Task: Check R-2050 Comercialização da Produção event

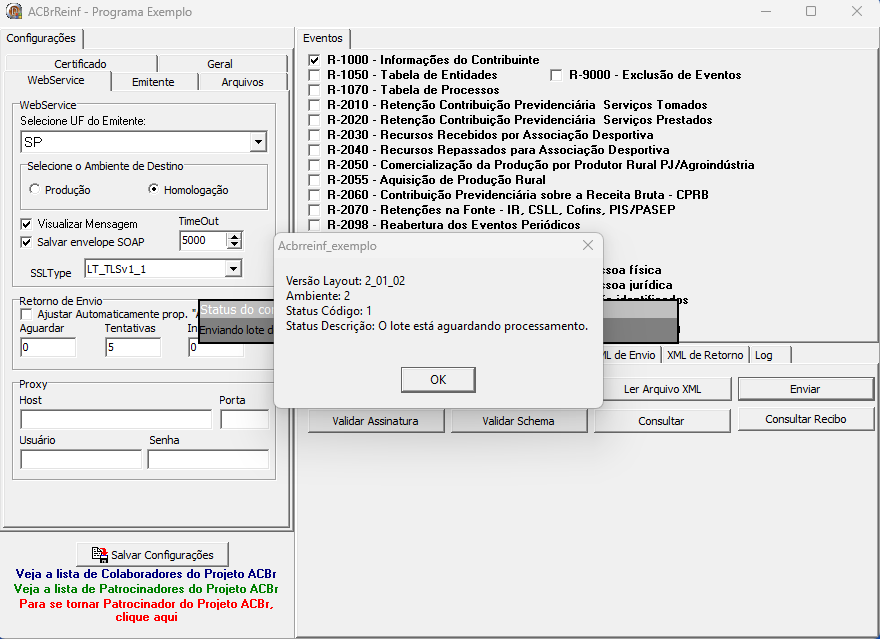Action: coord(314,165)
